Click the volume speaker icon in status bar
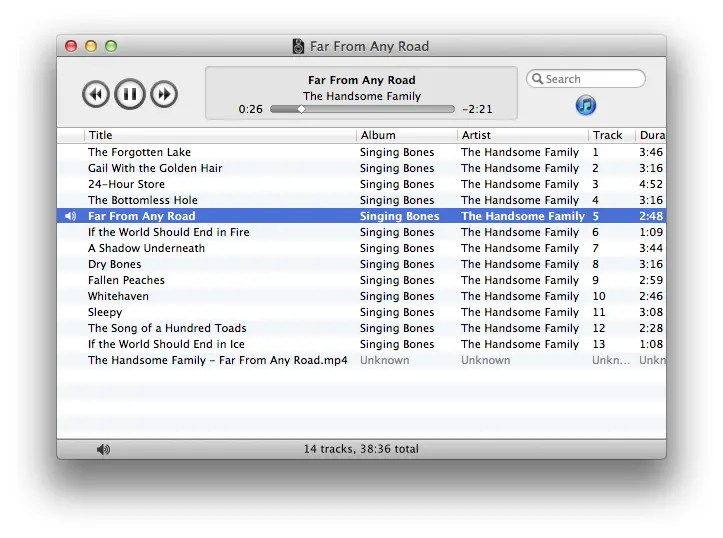This screenshot has width=723, height=538. click(104, 449)
